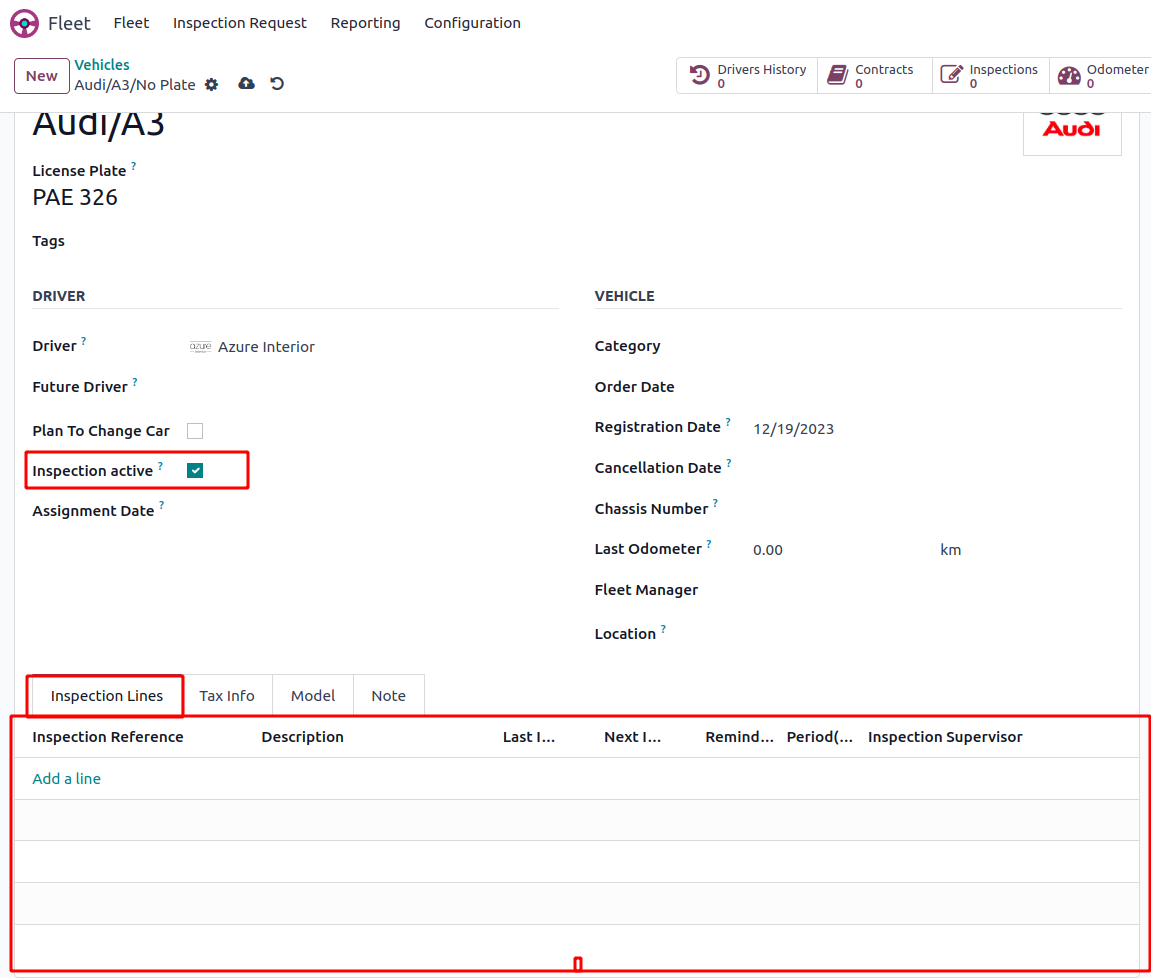
Task: Open Odometer smart button
Action: pyautogui.click(x=1101, y=76)
